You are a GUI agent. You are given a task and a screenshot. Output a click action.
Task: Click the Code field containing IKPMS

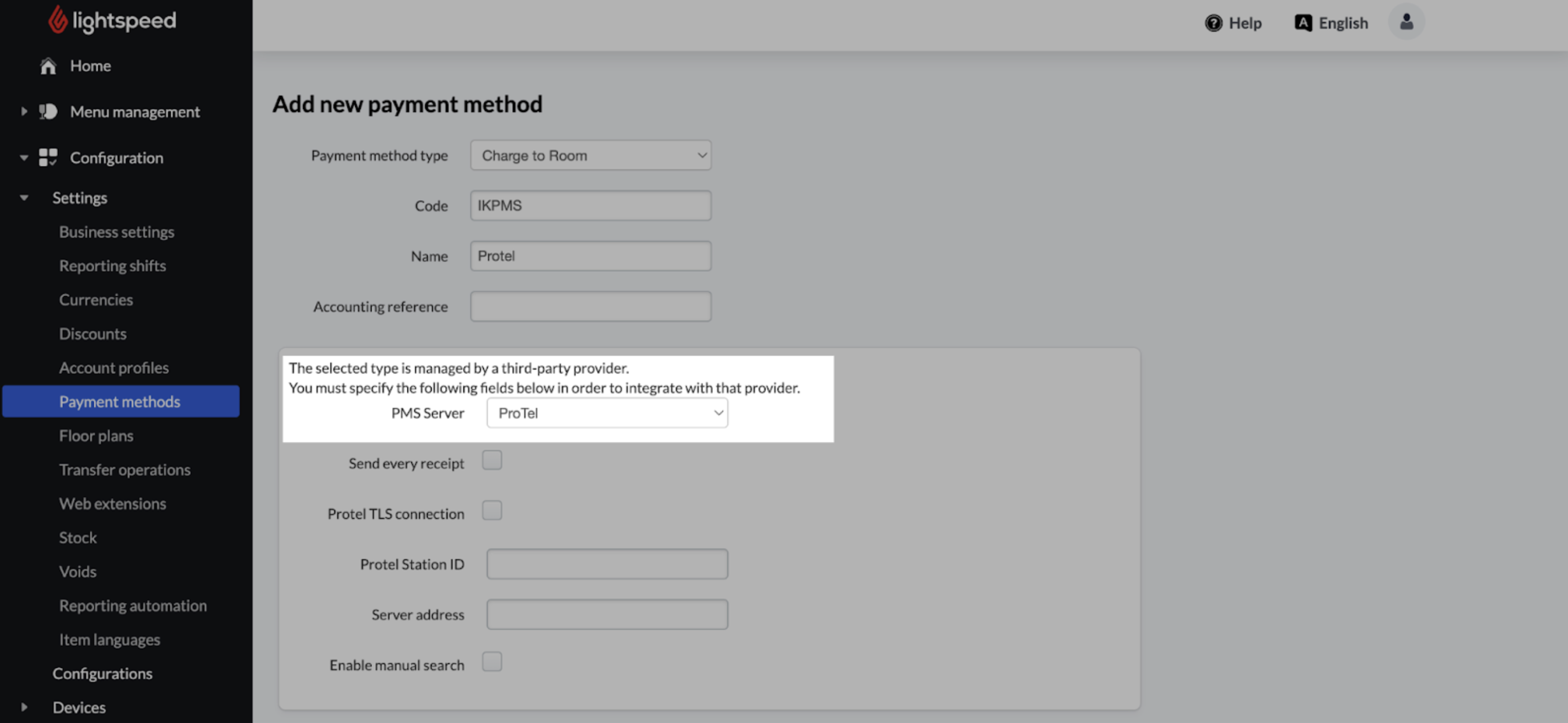590,206
